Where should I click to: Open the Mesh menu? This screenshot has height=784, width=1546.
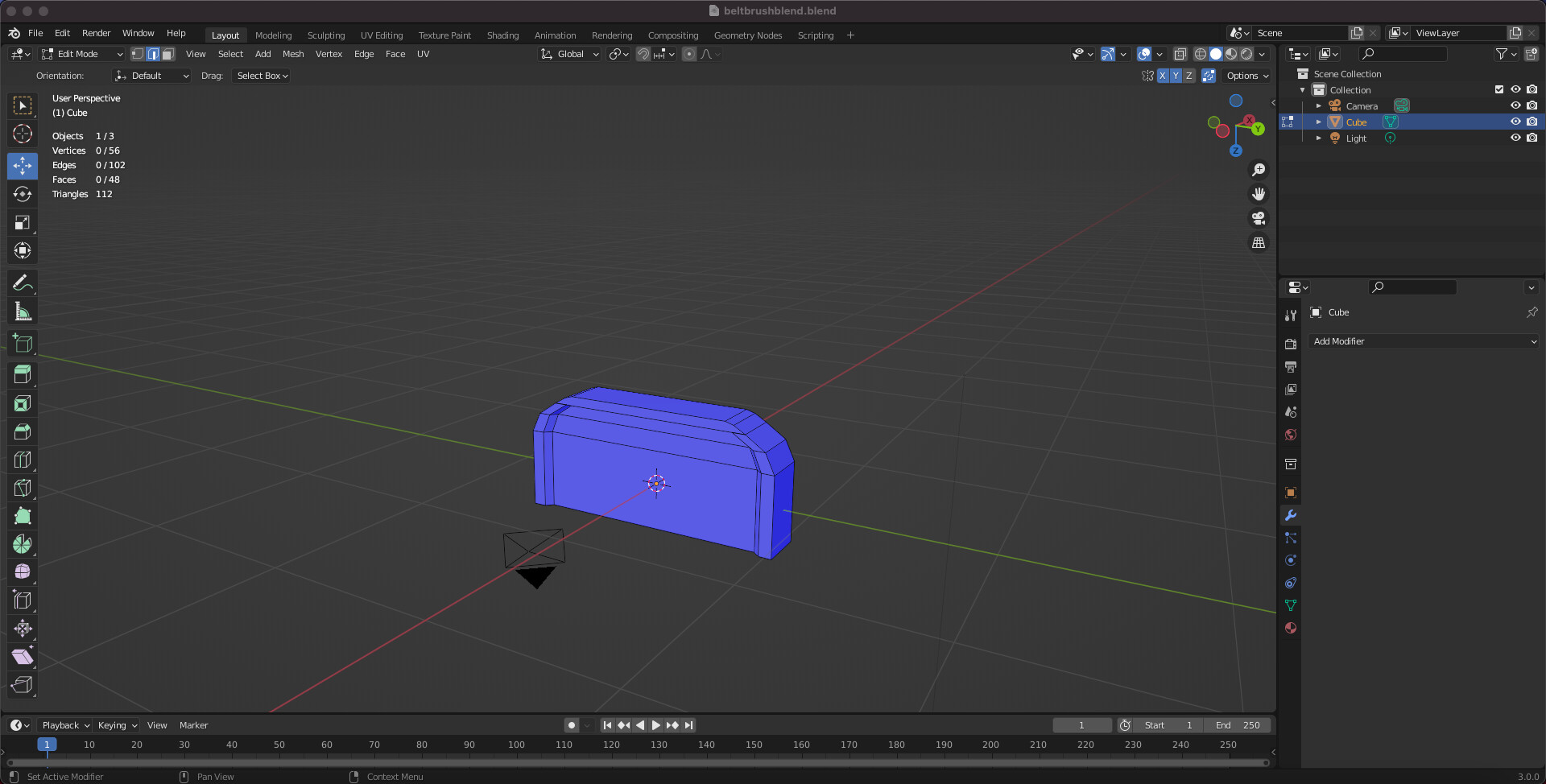293,54
